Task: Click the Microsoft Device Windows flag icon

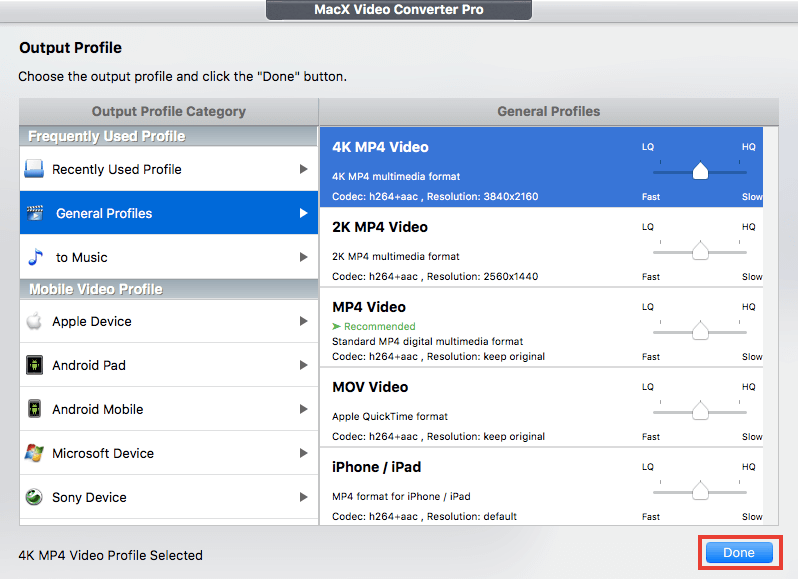Action: (x=34, y=453)
